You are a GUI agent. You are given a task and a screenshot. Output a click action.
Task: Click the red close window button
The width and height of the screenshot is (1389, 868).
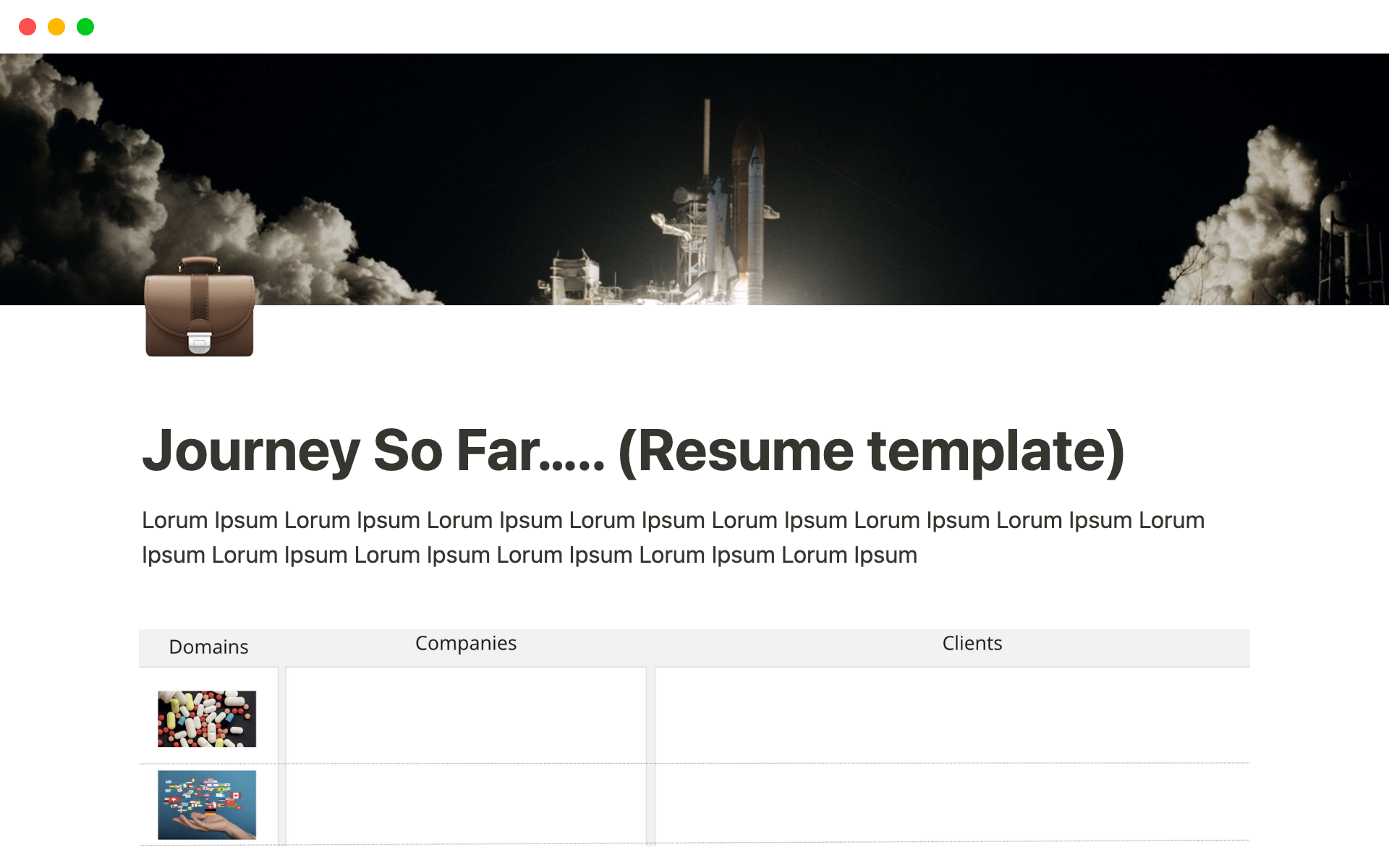(27, 27)
